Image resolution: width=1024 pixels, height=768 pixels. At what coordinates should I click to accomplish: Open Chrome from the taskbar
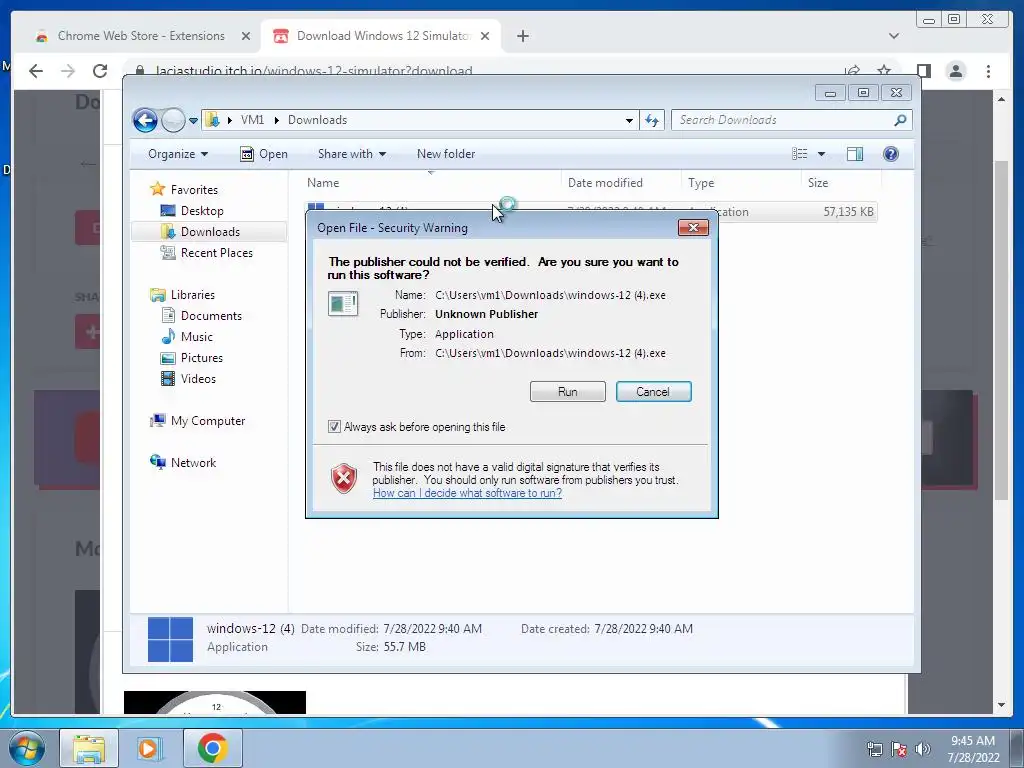click(x=212, y=748)
